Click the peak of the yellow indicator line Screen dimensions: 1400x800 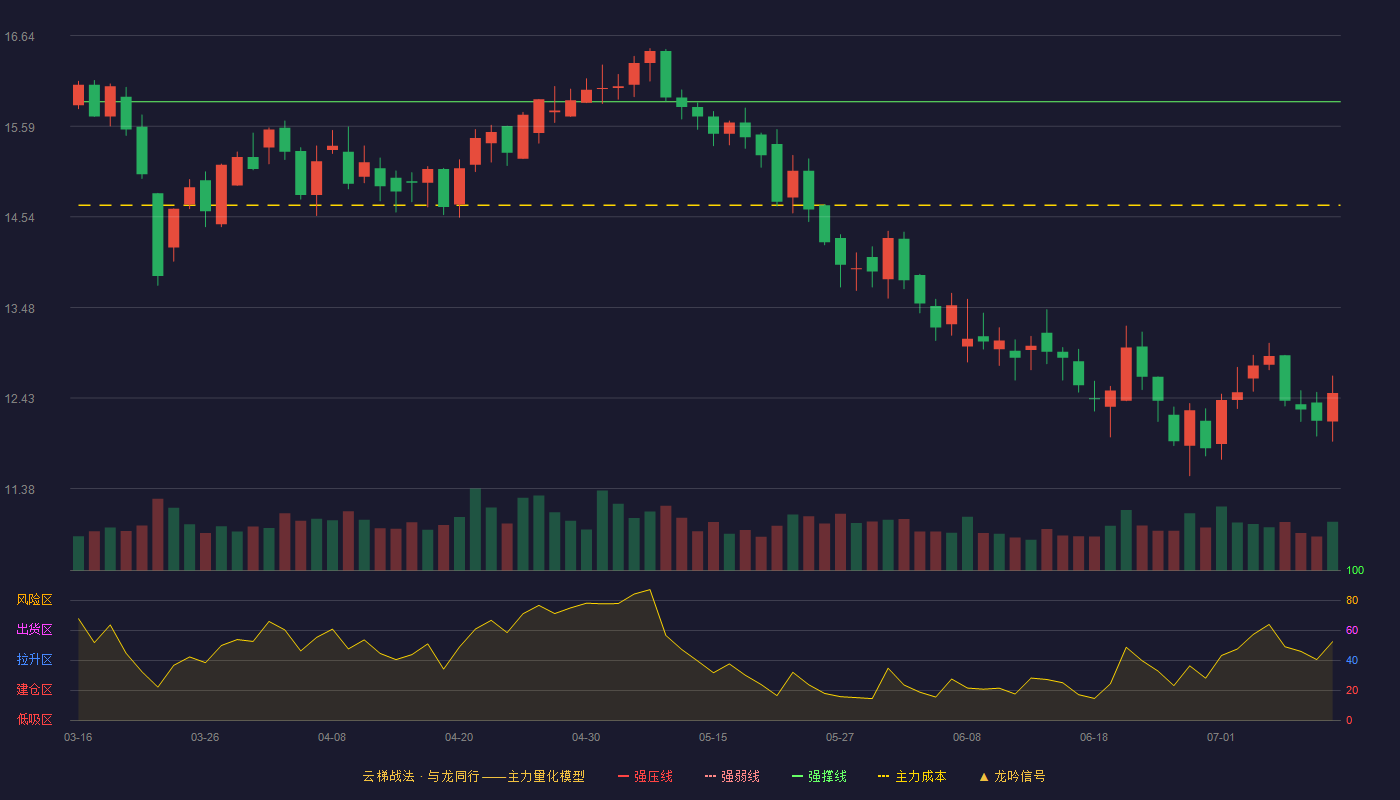pos(650,590)
